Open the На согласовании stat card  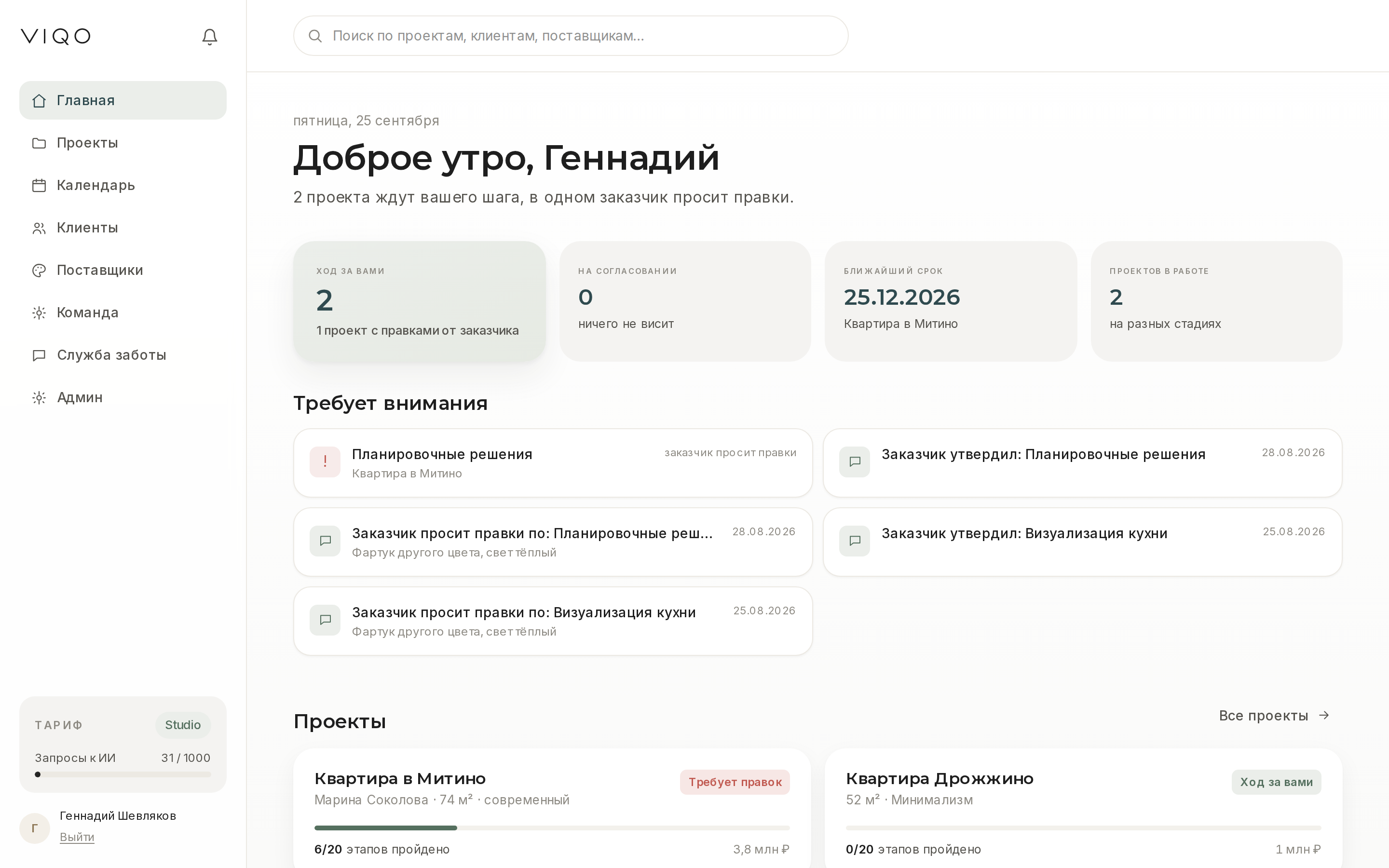(685, 301)
